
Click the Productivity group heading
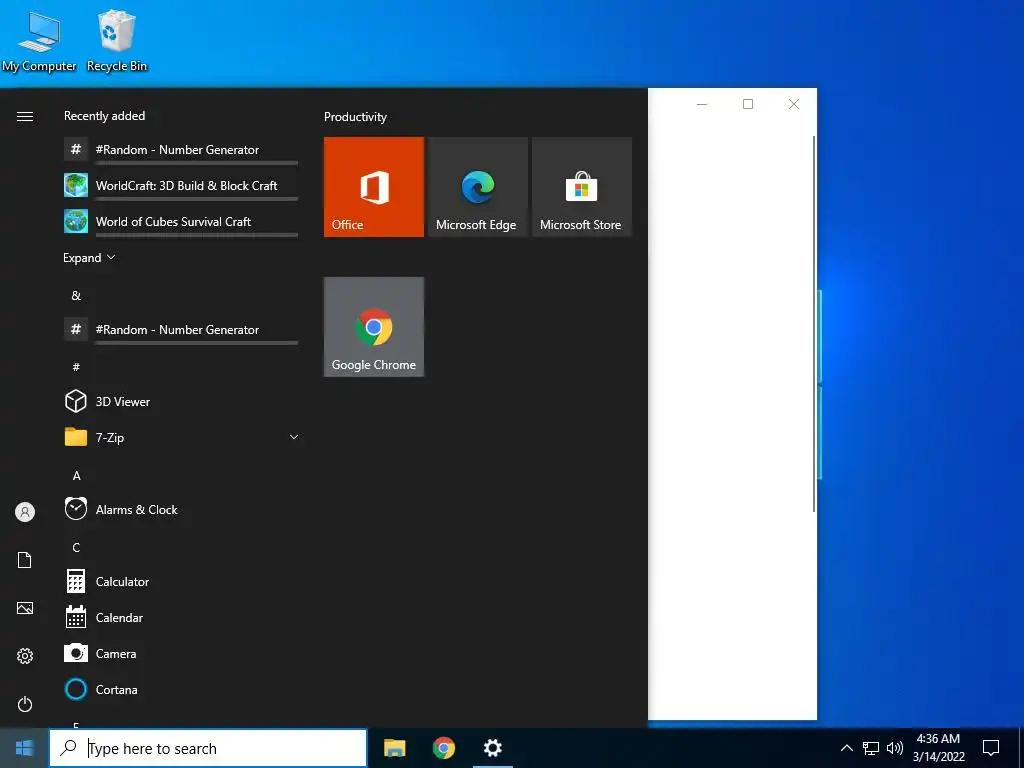355,117
